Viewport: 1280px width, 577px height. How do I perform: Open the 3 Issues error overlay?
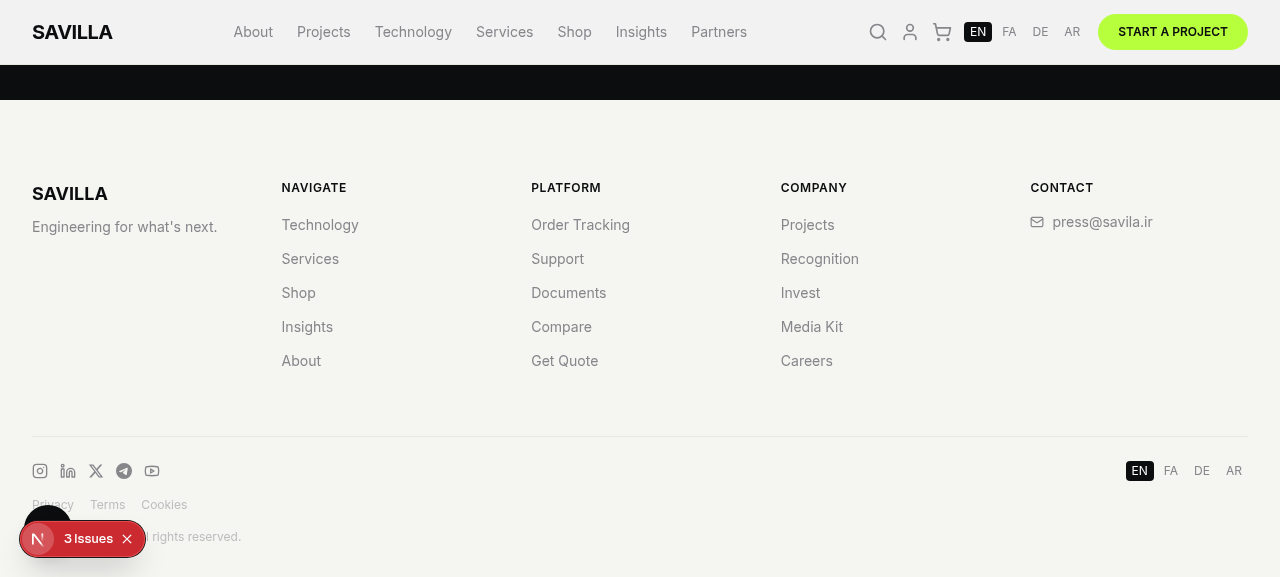click(x=88, y=539)
